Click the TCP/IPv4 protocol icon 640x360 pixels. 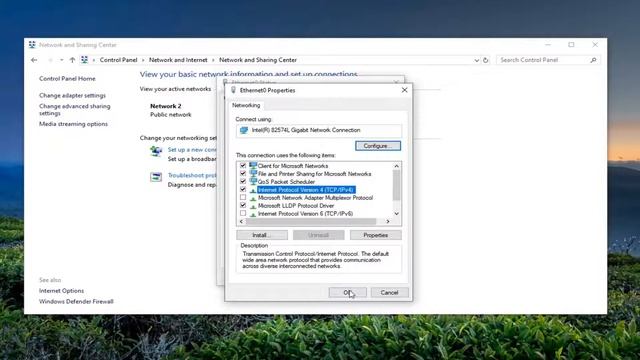click(253, 190)
